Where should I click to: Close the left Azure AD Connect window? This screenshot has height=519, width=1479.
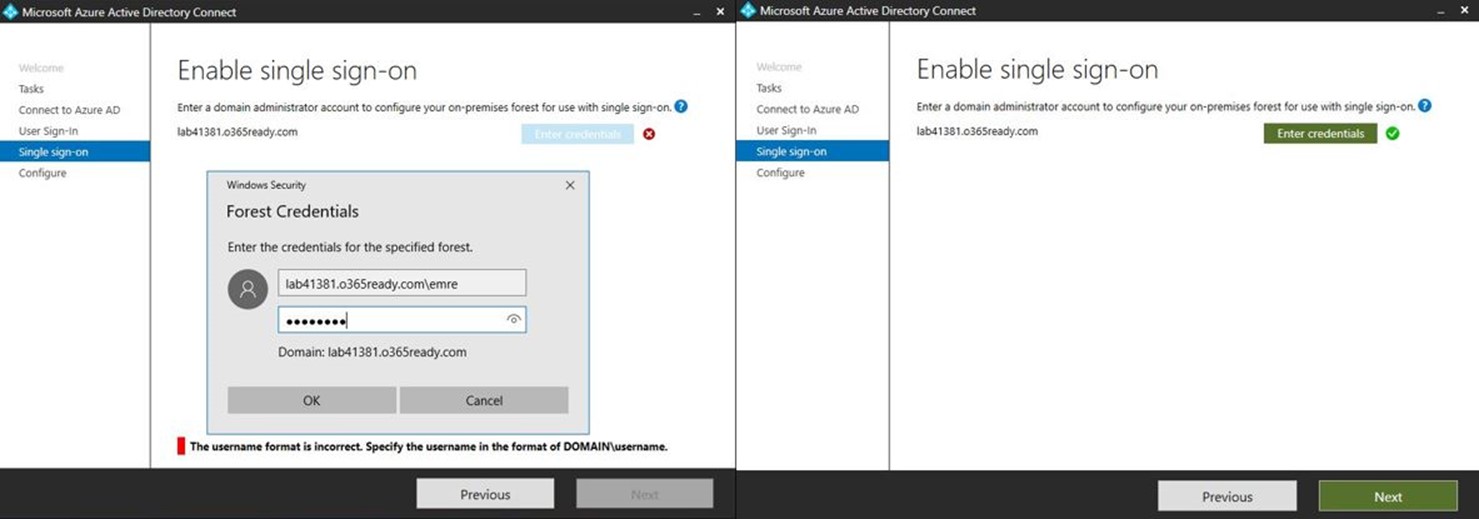click(x=720, y=12)
